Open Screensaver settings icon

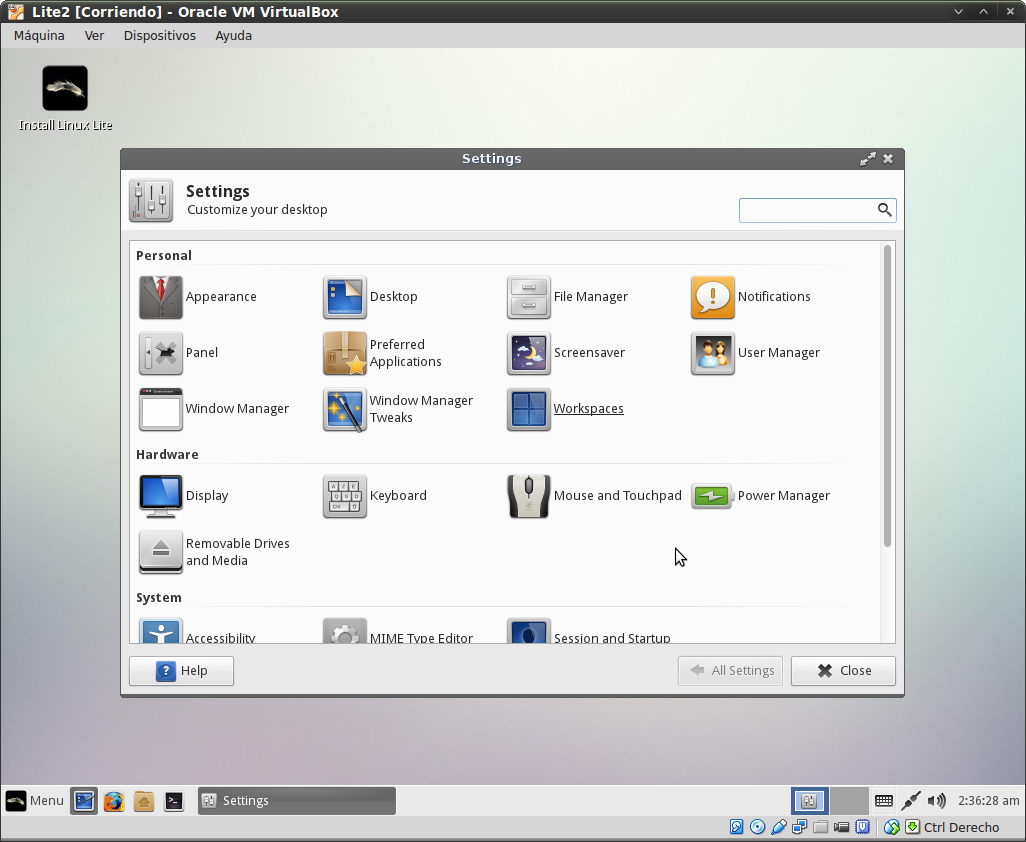(x=529, y=353)
